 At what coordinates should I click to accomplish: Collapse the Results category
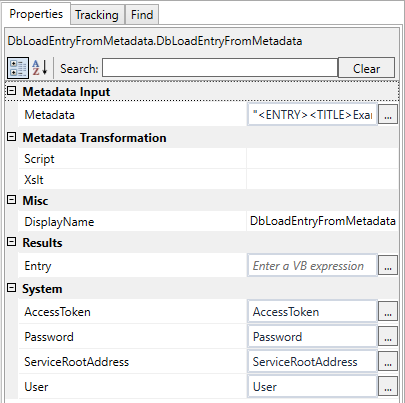coord(12,242)
